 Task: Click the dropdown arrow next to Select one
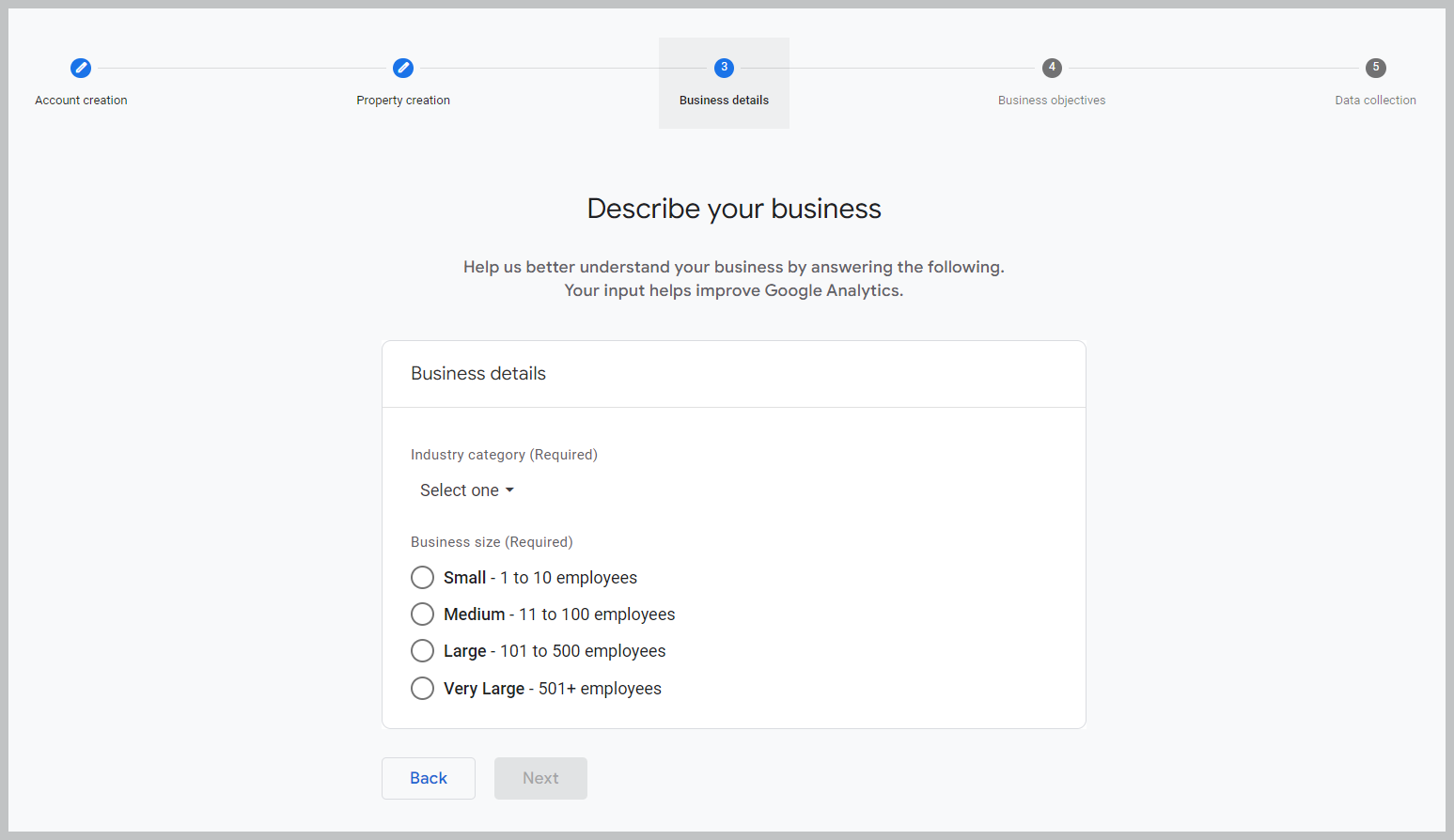pyautogui.click(x=509, y=490)
